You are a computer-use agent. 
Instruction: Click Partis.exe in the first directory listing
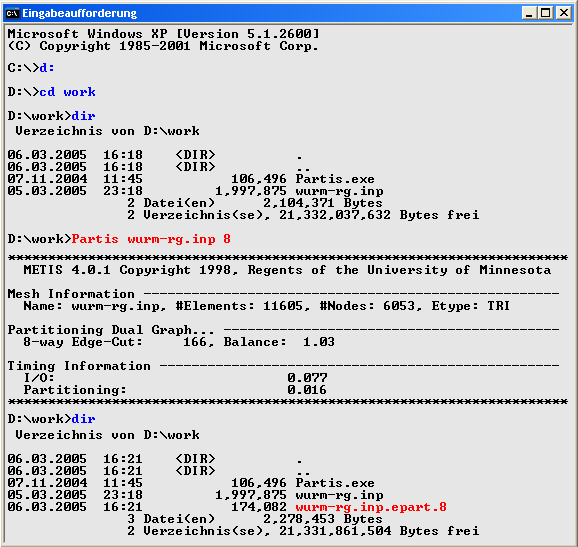point(335,179)
